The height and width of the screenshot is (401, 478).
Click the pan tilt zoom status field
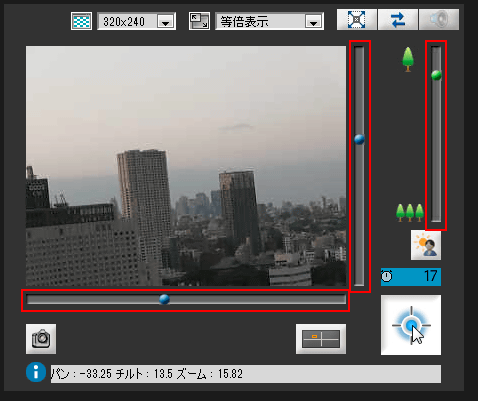(x=246, y=374)
